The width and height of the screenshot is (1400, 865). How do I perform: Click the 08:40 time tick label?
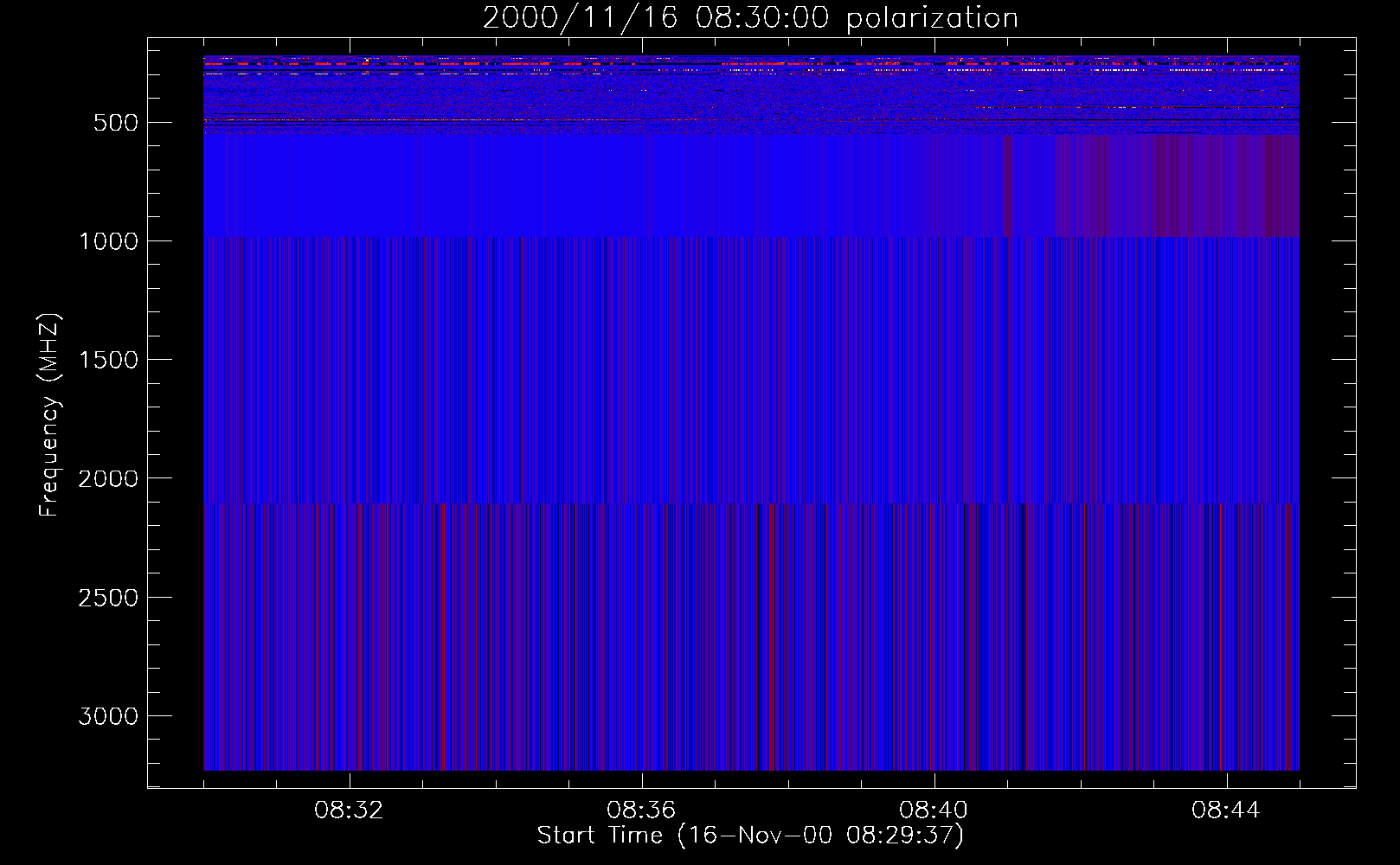934,810
